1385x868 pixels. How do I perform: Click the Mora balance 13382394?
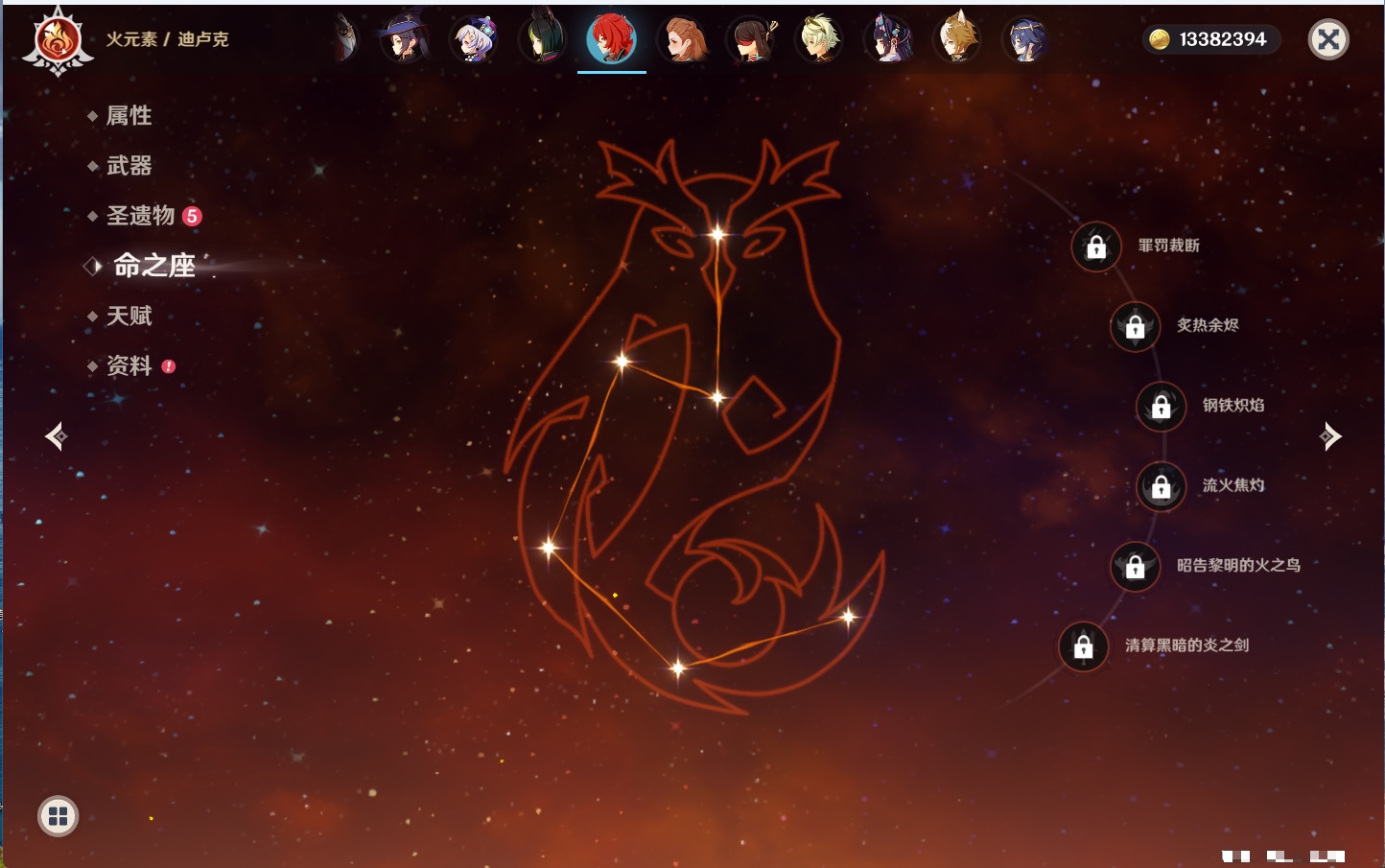point(1223,39)
